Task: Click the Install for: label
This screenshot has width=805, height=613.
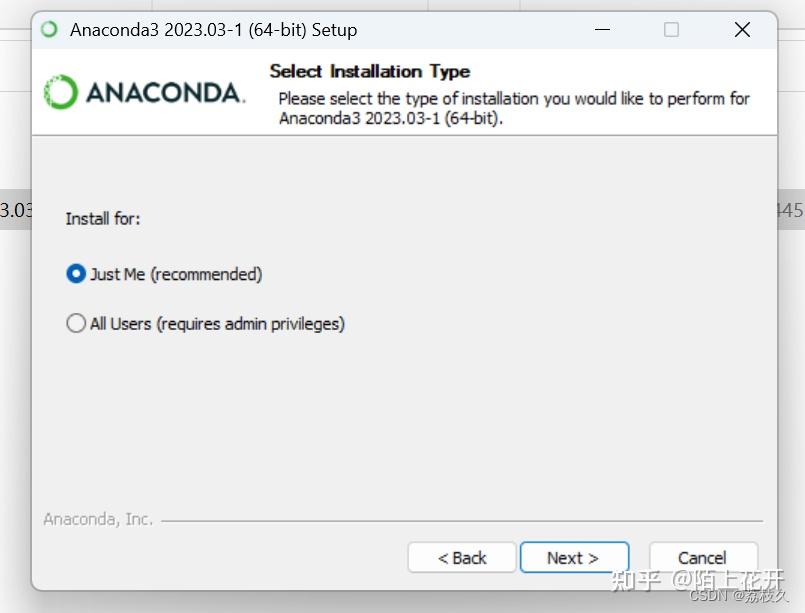Action: tap(103, 218)
